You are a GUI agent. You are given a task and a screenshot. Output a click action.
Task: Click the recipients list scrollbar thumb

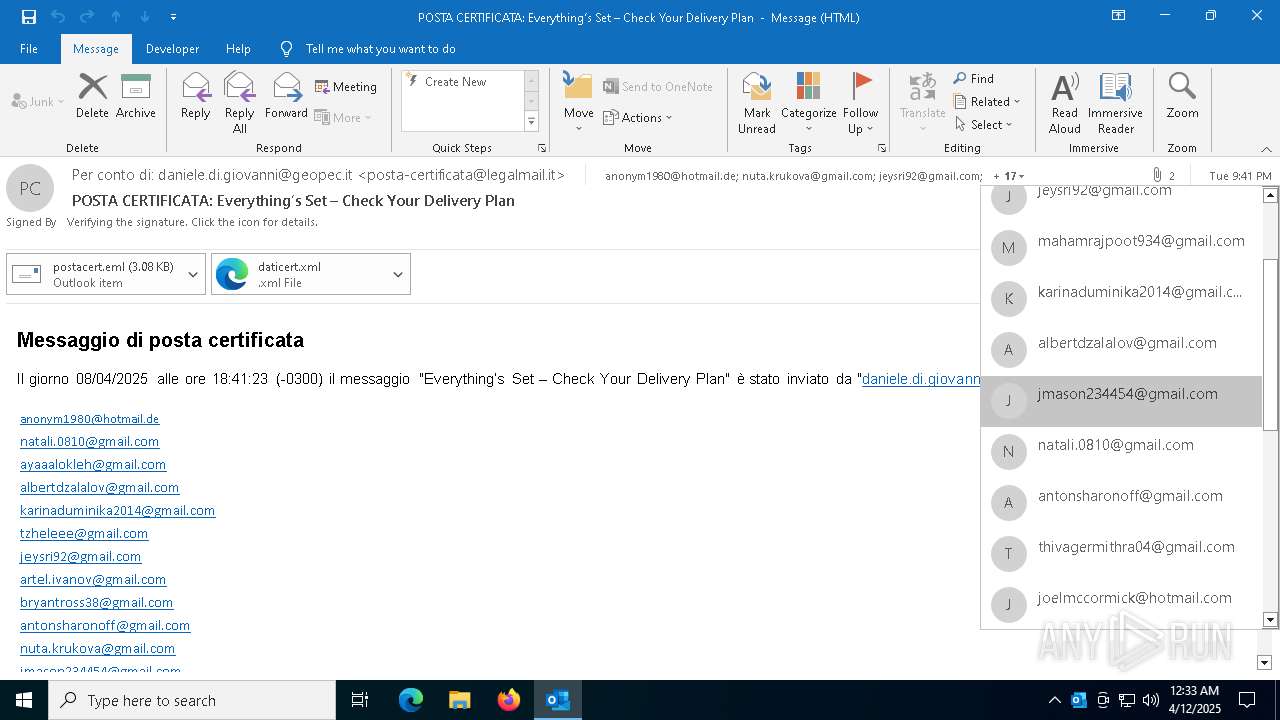1270,345
